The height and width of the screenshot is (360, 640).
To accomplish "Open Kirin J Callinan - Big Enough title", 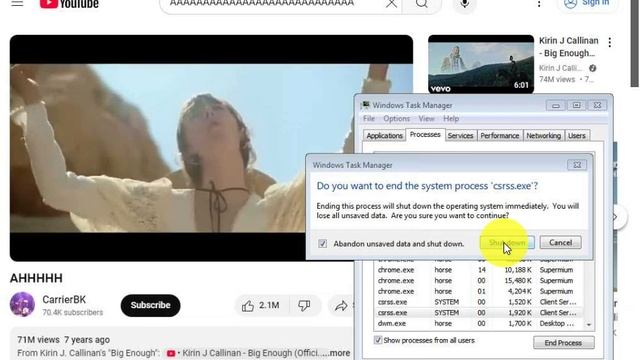I will (x=569, y=47).
